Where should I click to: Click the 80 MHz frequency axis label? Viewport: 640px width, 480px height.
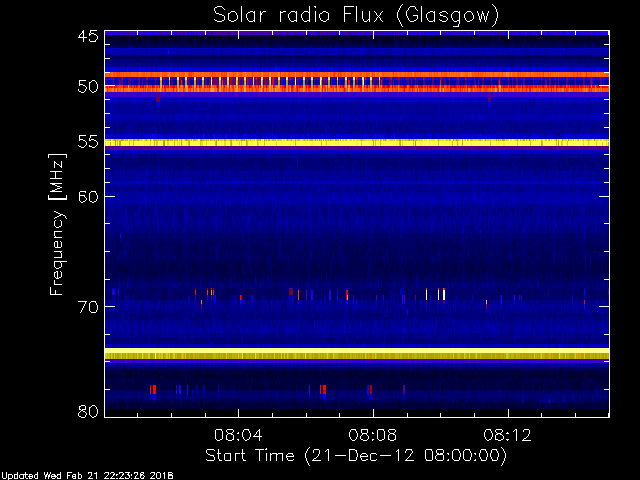click(x=88, y=411)
